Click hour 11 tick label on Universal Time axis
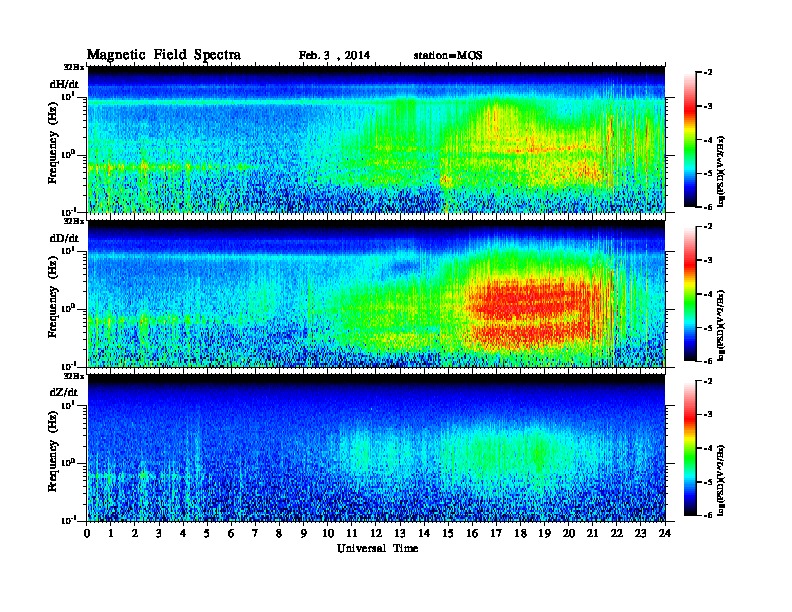Image resolution: width=792 pixels, height=612 pixels. 352,534
